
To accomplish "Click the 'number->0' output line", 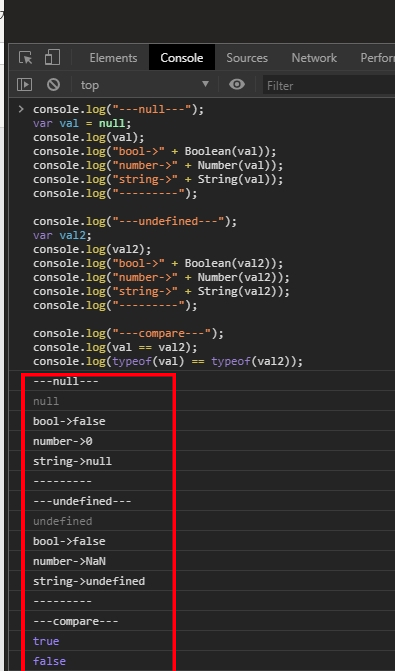I will (62, 441).
